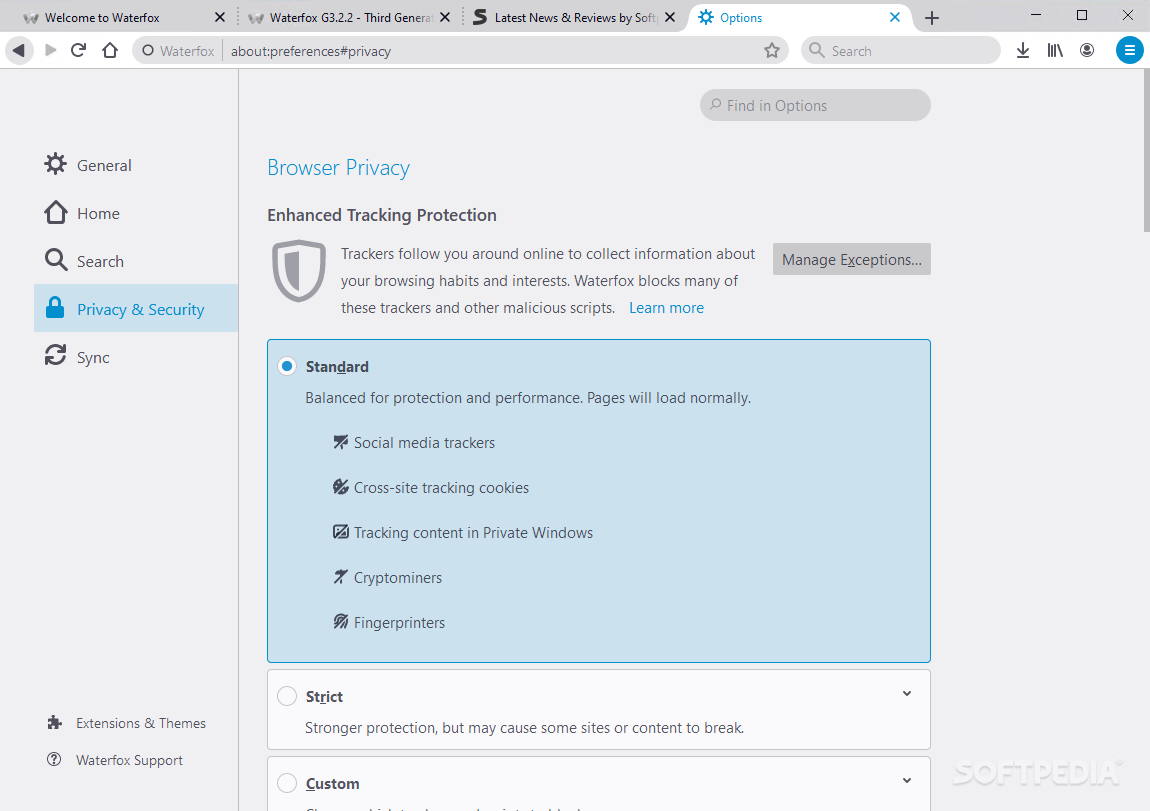Select the Custom protection radio button
Image resolution: width=1150 pixels, height=811 pixels.
[x=287, y=783]
